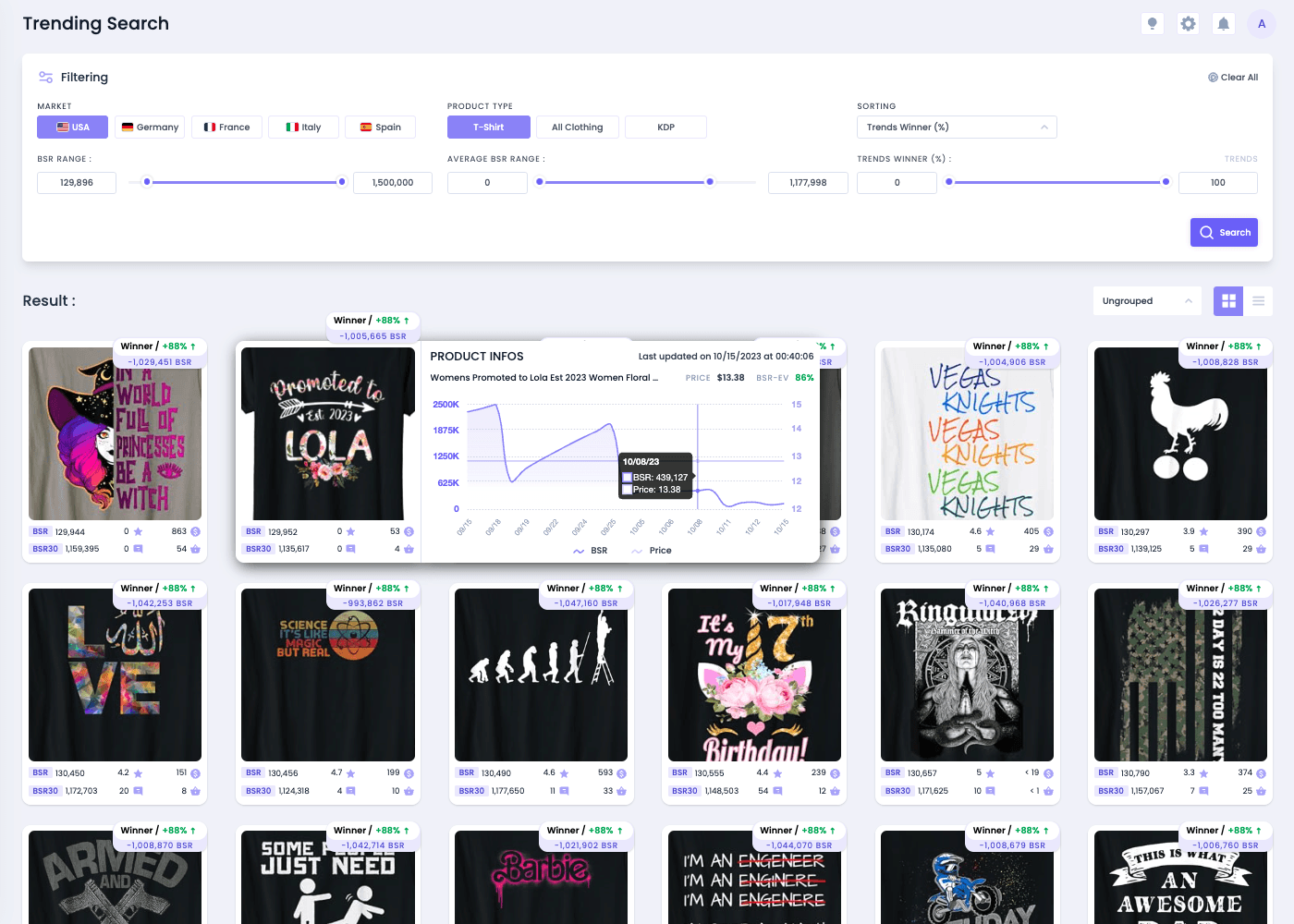The image size is (1294, 924).
Task: Choose T-Shirt product type
Action: pyautogui.click(x=489, y=128)
